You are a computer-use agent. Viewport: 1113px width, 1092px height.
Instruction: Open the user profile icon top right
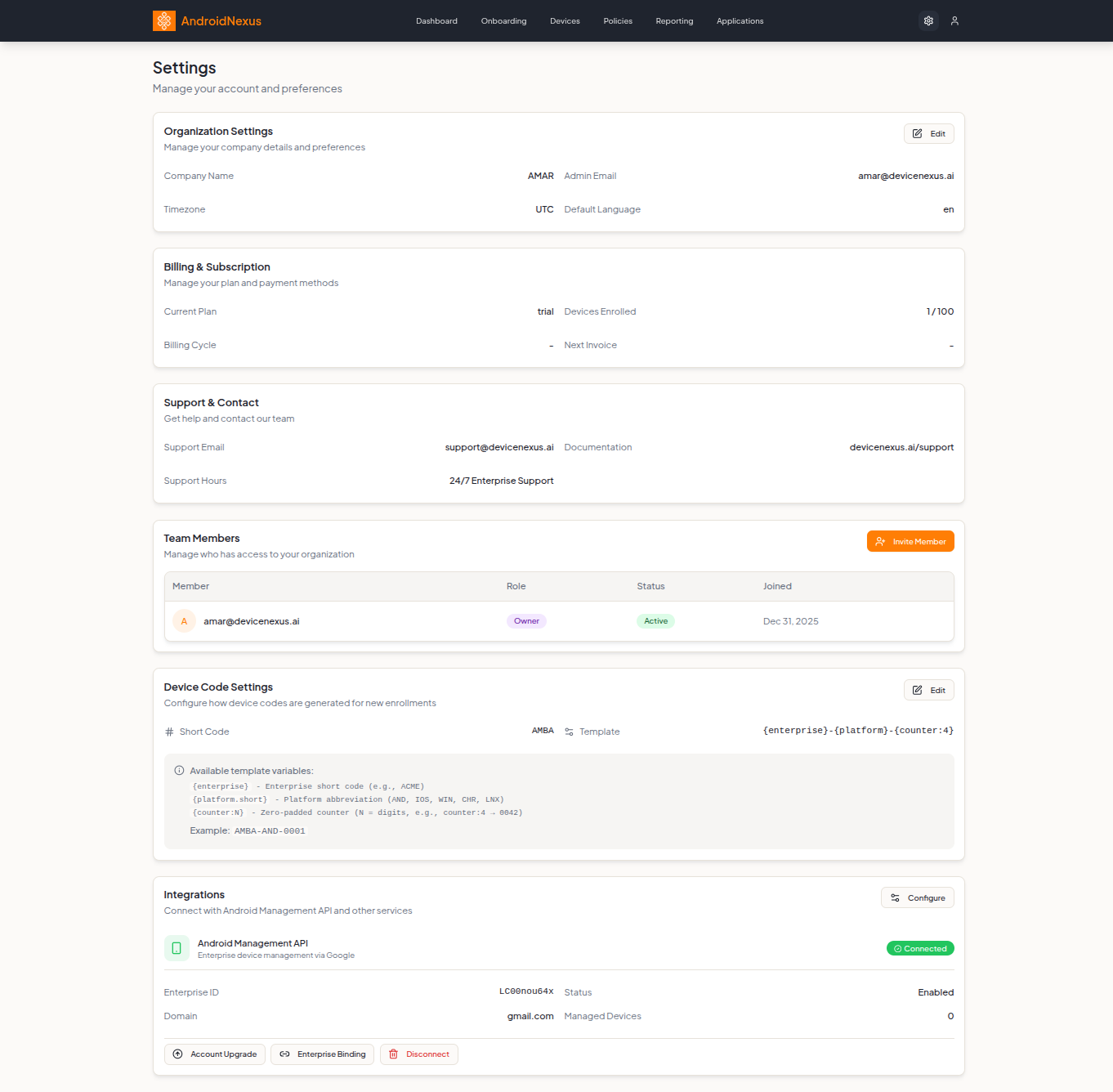(x=954, y=20)
